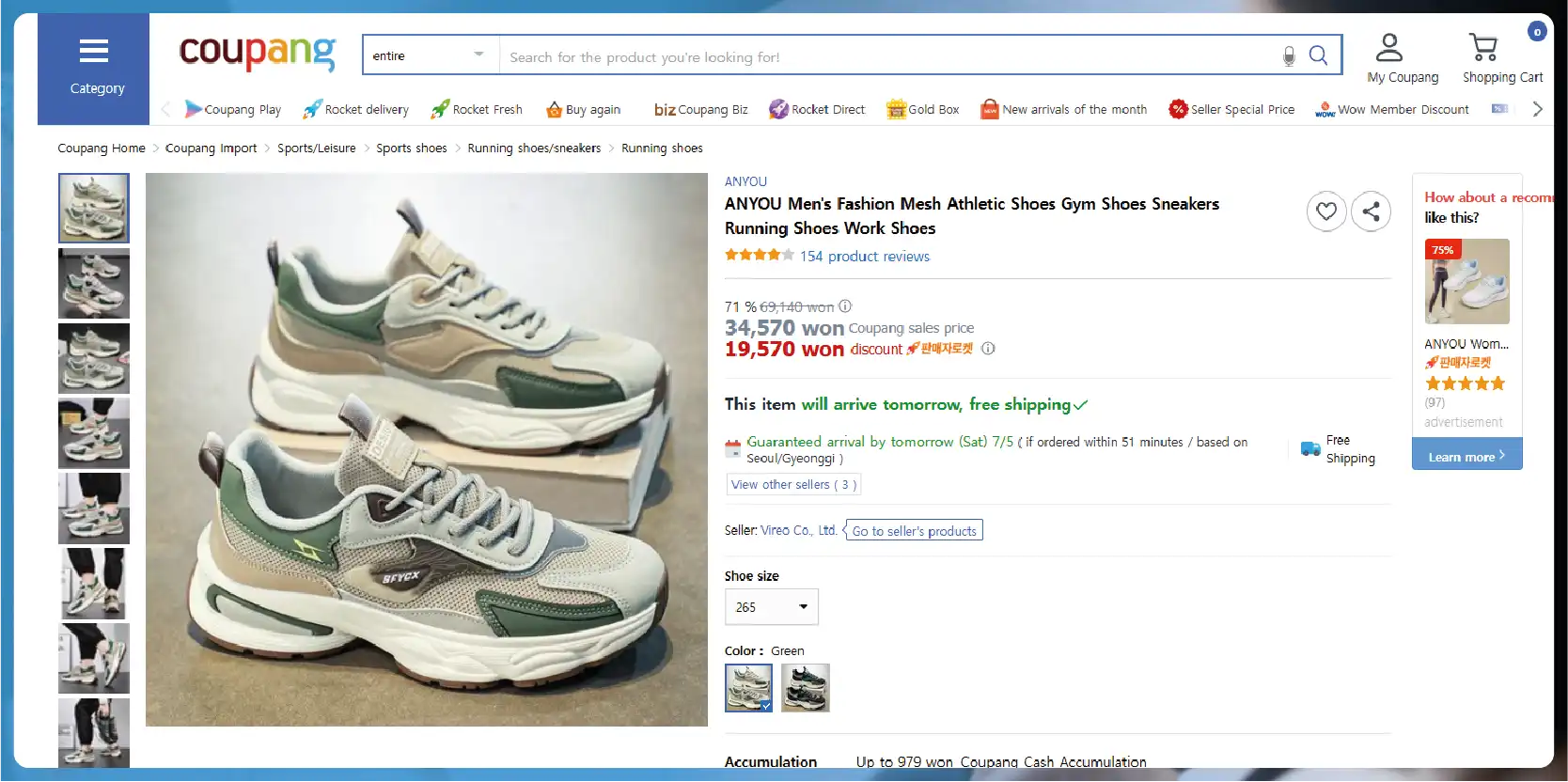This screenshot has height=782, width=1568.
Task: Open the 'entire' search category dropdown
Action: pos(430,55)
